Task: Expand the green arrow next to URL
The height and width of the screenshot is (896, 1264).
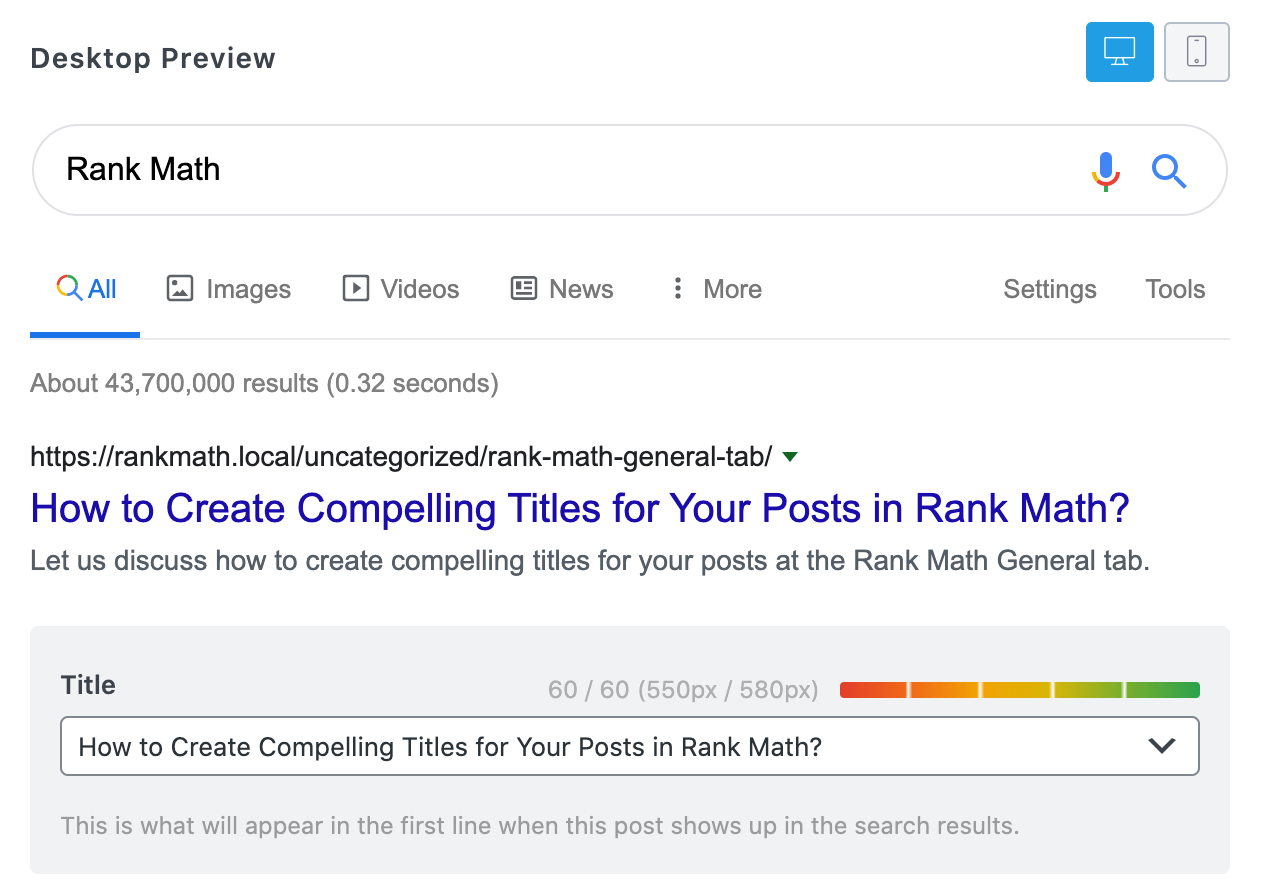Action: 790,457
